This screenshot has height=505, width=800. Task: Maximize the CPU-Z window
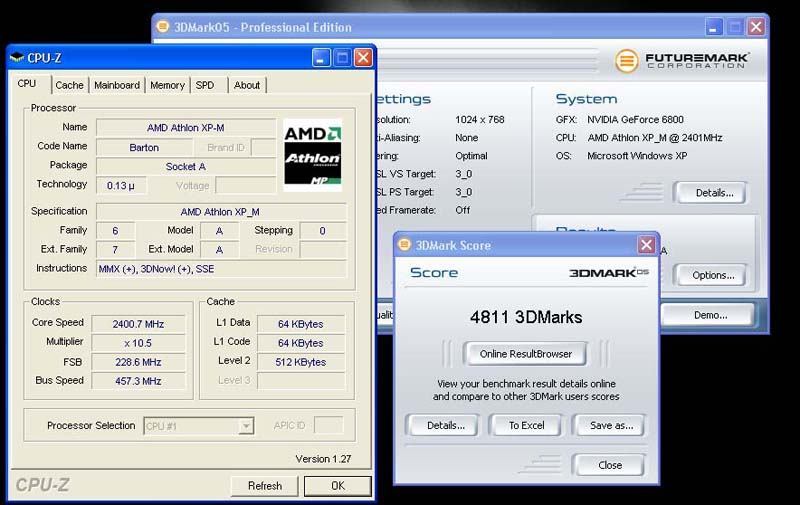(342, 58)
